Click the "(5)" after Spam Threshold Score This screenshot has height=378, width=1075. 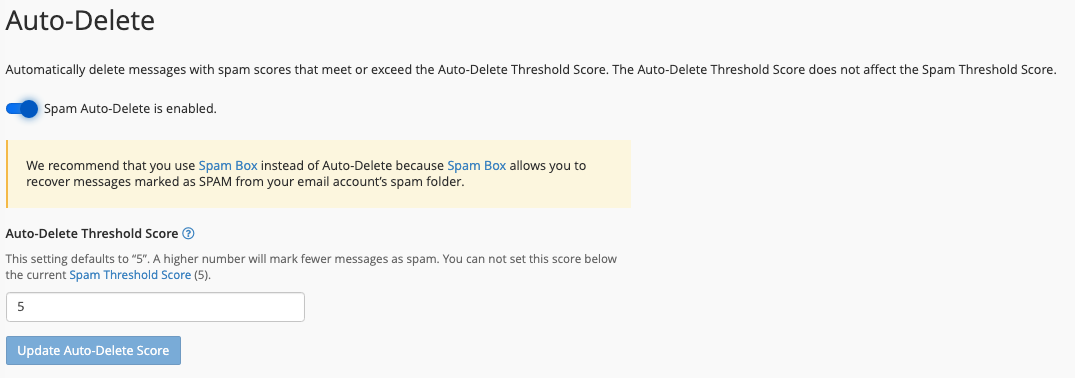(202, 274)
